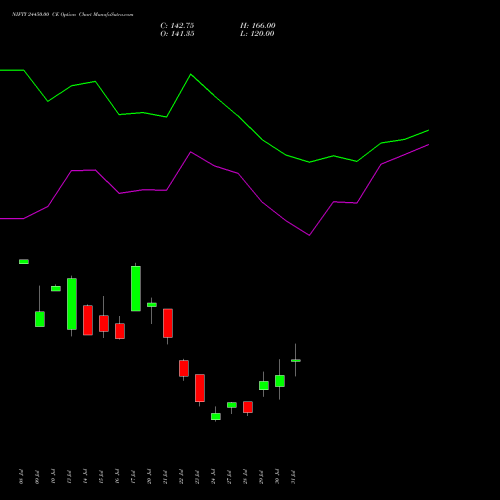This screenshot has height=500, width=500.
Task: Click the 22 Jul red candlestick
Action: coord(184,368)
